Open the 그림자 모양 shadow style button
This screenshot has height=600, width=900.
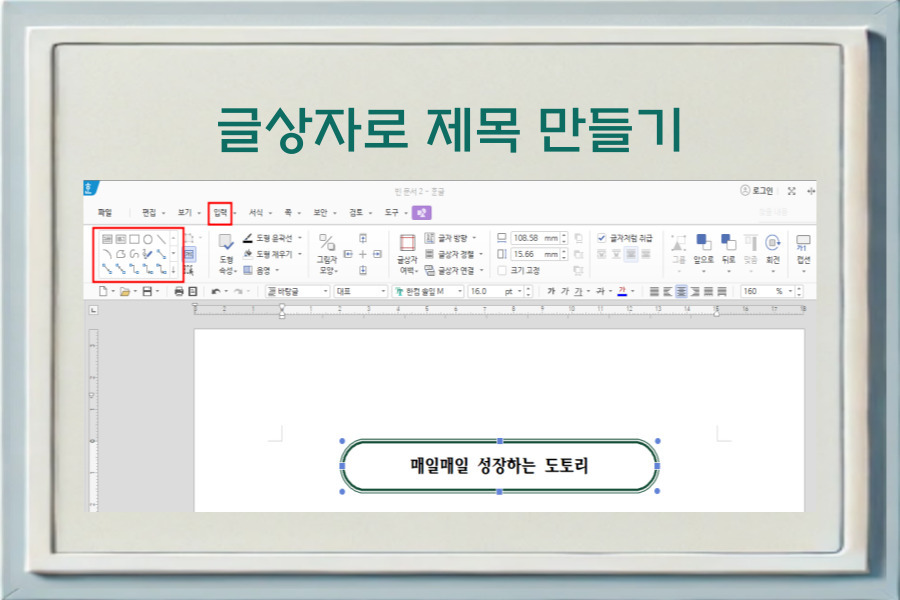(327, 253)
